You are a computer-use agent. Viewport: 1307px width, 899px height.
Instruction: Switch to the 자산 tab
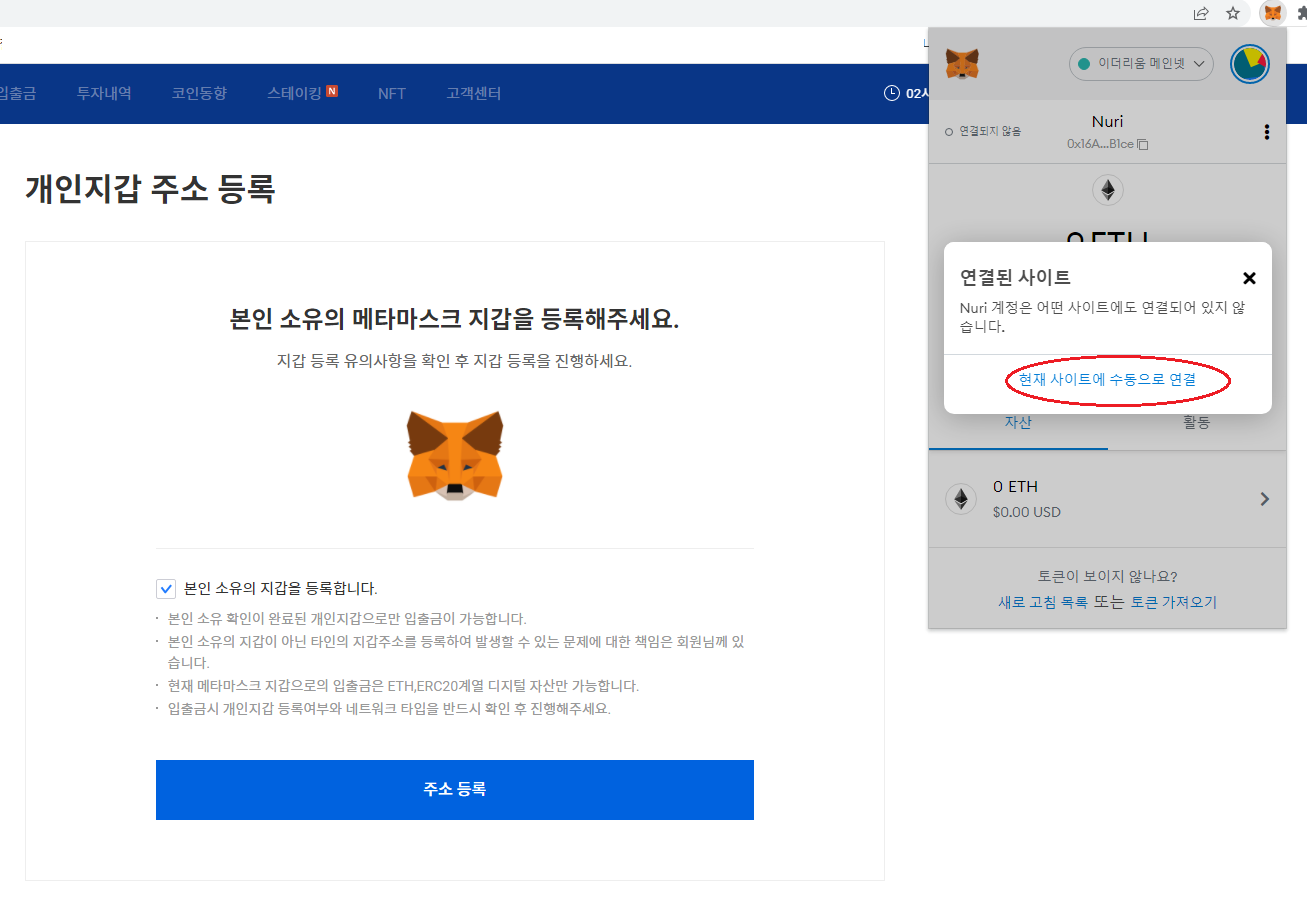pos(1018,423)
